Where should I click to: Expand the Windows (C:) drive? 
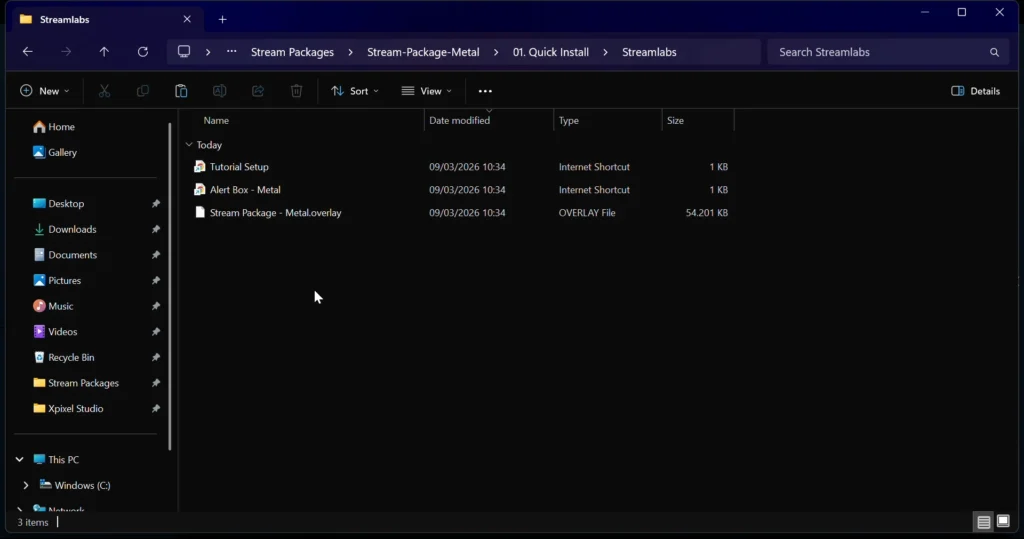pyautogui.click(x=26, y=485)
